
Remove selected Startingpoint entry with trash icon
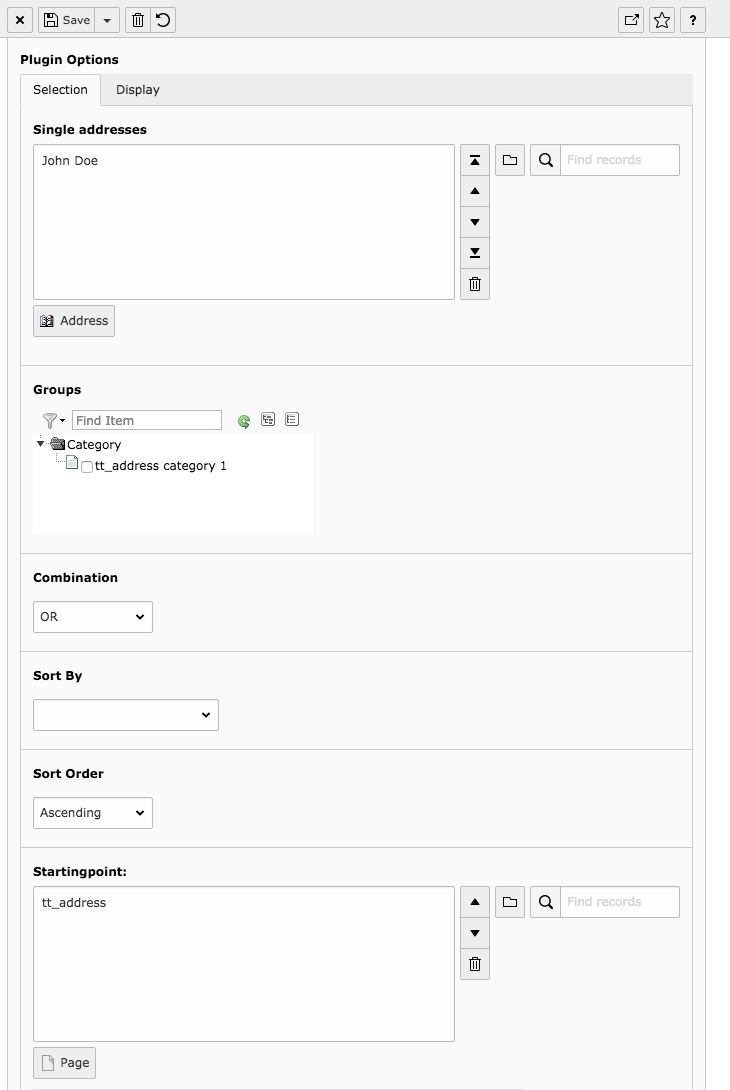(x=475, y=964)
